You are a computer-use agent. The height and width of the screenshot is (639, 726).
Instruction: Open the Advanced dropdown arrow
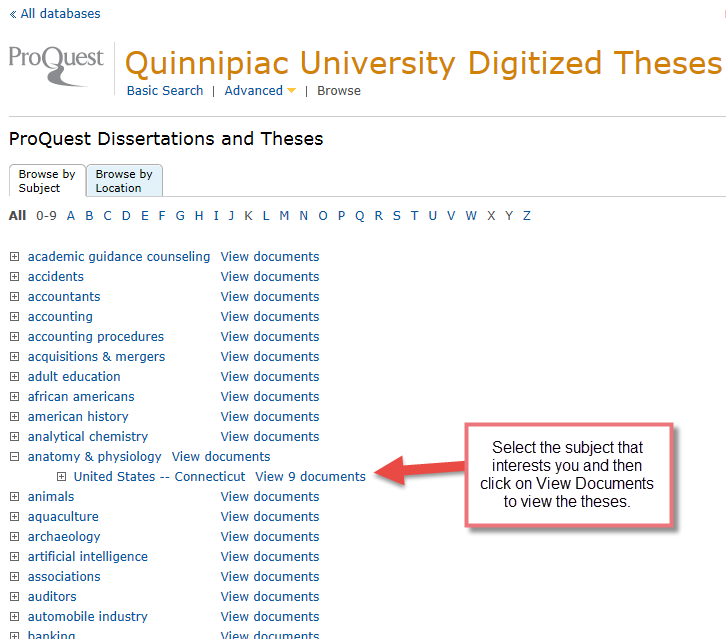coord(292,91)
